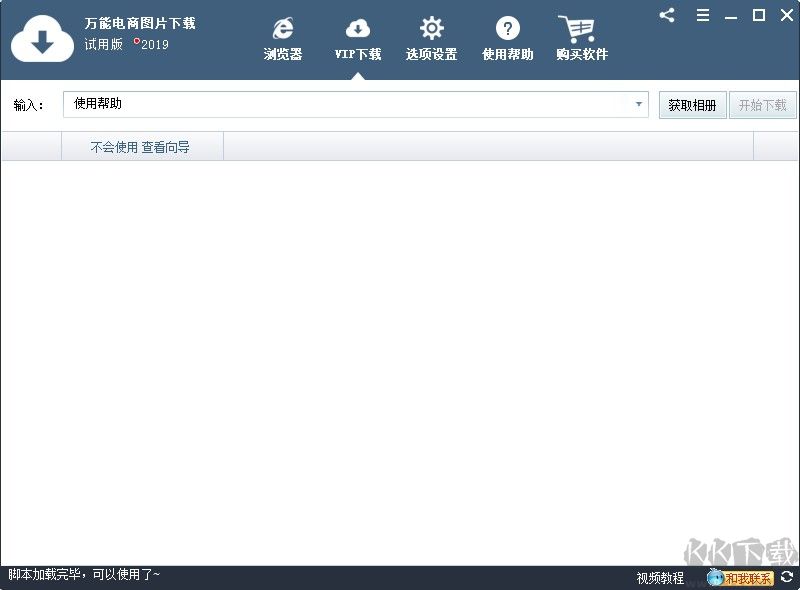This screenshot has height=590, width=800.
Task: Click the 获取相册 button
Action: click(x=692, y=104)
